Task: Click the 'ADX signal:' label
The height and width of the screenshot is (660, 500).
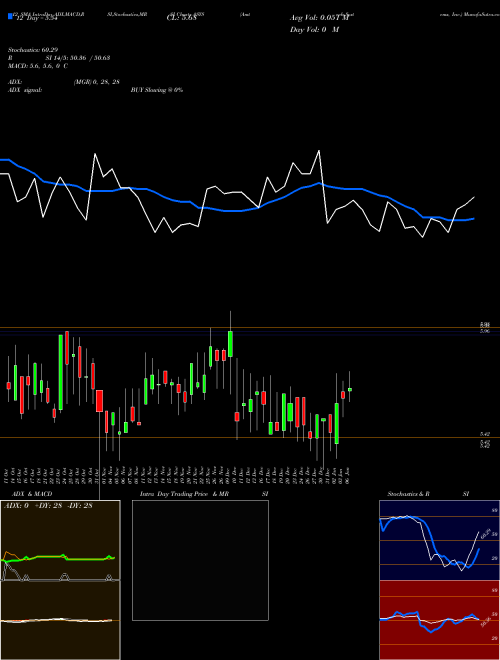Action: [x=25, y=90]
